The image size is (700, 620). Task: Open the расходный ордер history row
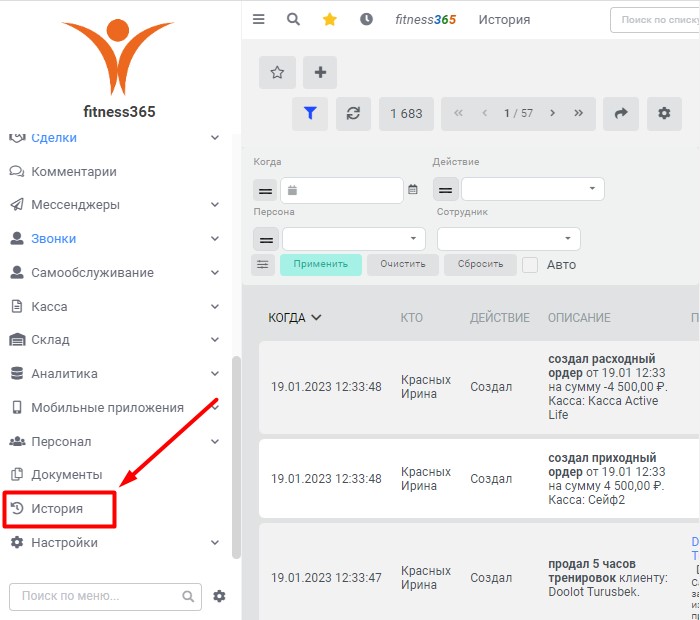(479, 387)
